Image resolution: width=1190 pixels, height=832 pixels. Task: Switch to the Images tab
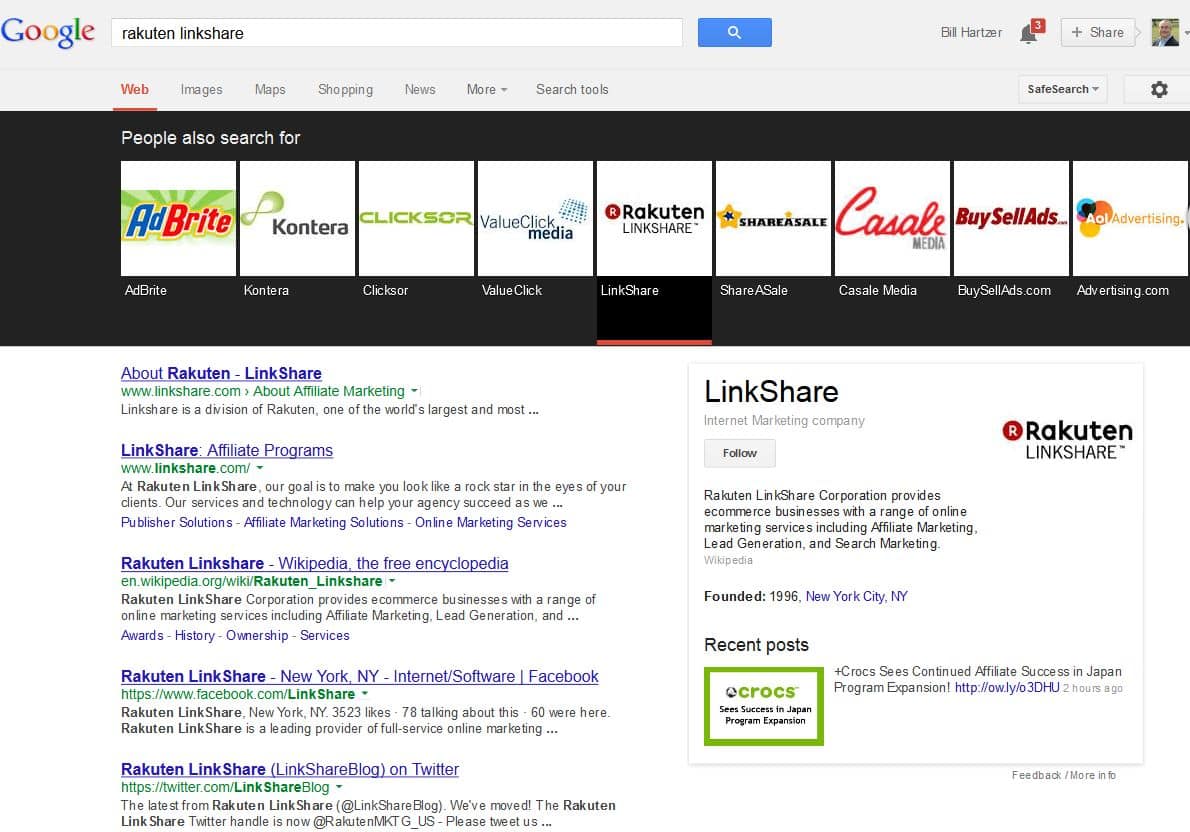click(201, 90)
